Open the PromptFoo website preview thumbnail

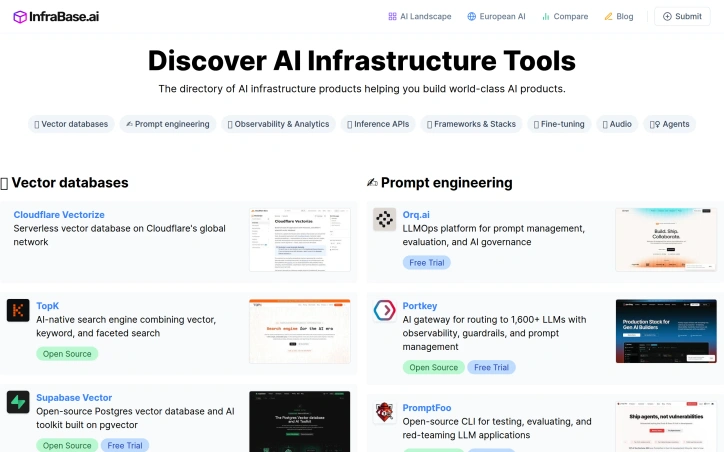666,427
